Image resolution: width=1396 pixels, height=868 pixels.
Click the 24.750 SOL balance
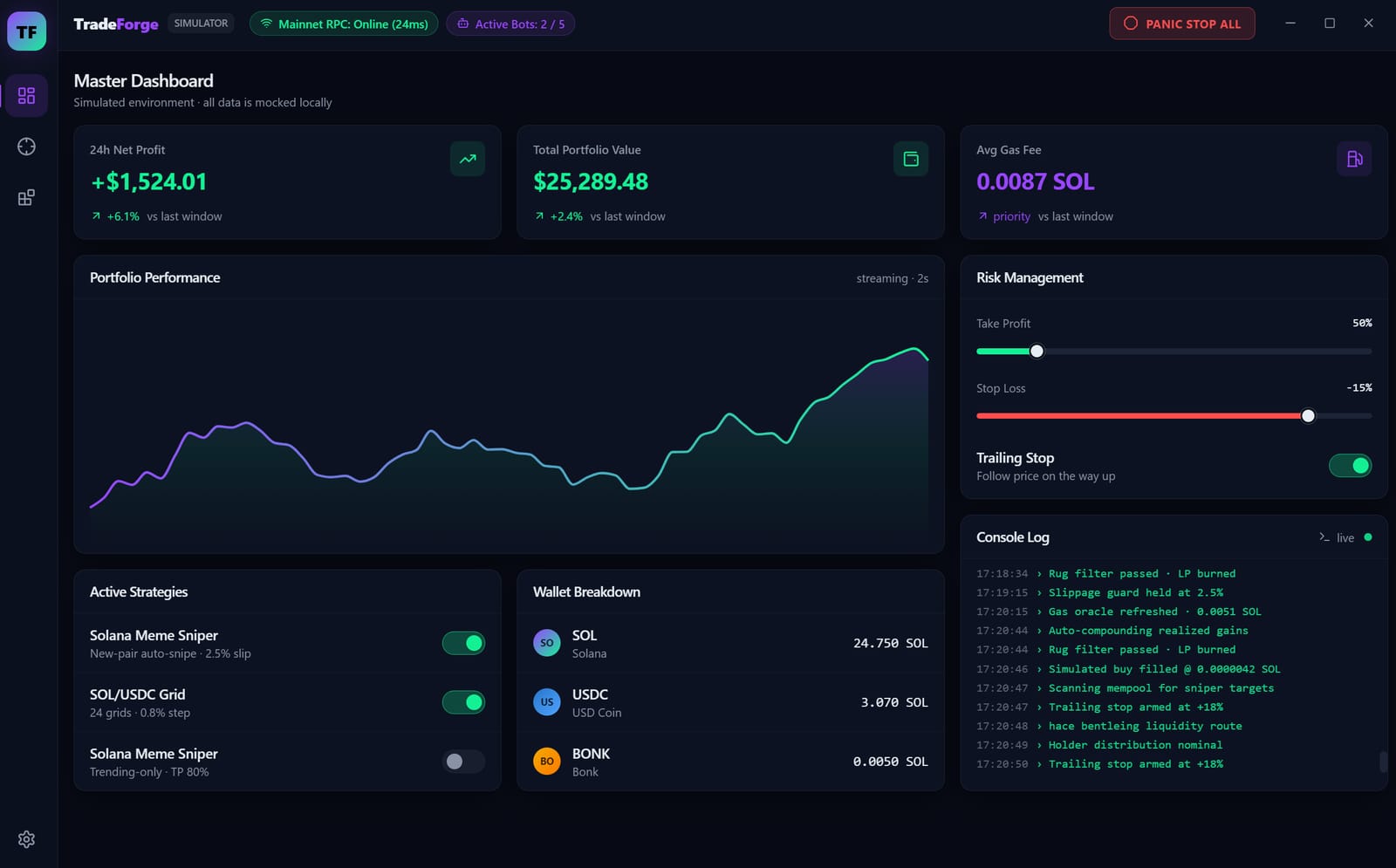(x=891, y=643)
